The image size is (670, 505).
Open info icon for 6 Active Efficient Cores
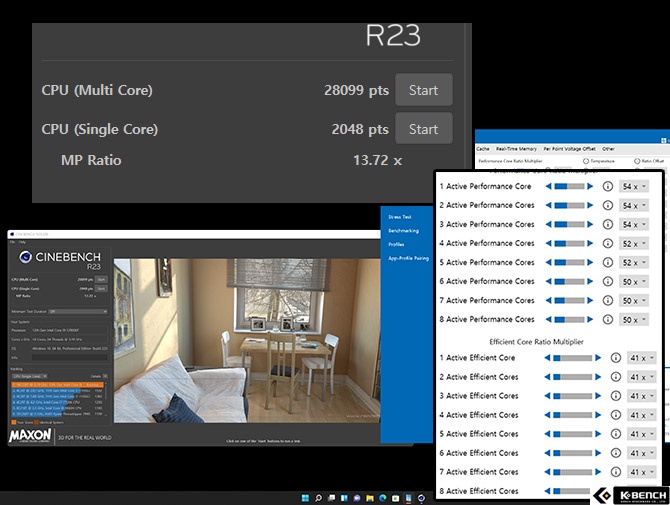[615, 453]
